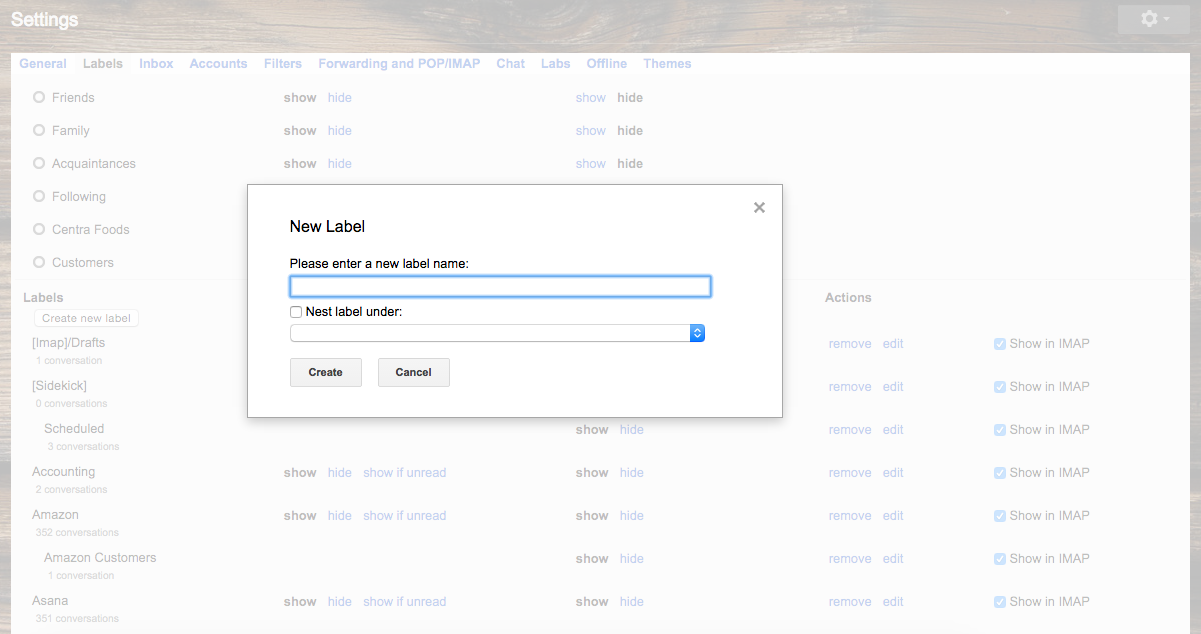1201x634 pixels.
Task: Select the Customers circle radio button
Action: (x=39, y=262)
